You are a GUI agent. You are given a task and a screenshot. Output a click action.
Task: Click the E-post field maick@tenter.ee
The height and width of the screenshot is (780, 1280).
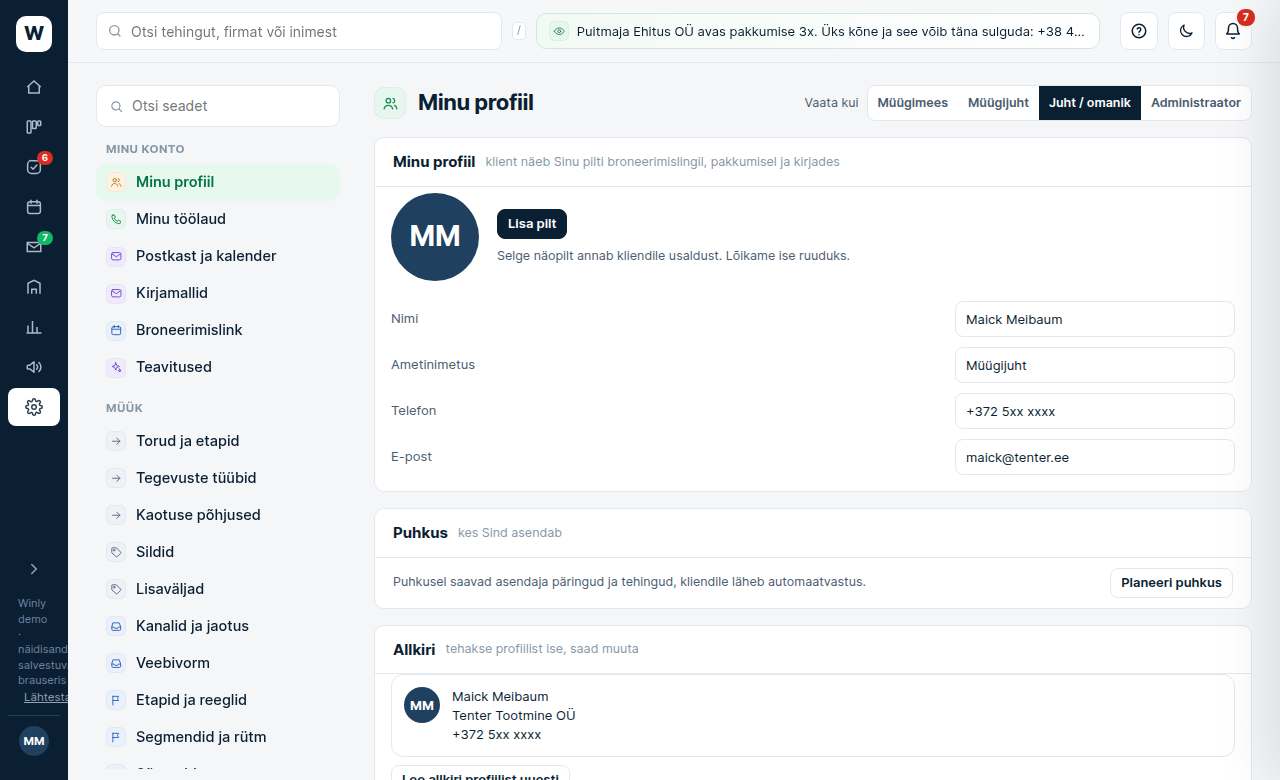point(1095,457)
